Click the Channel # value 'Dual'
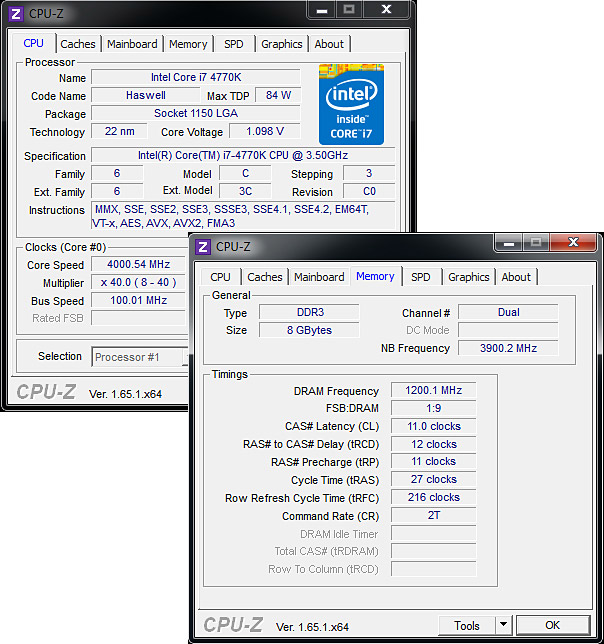This screenshot has width=604, height=644. pos(508,312)
